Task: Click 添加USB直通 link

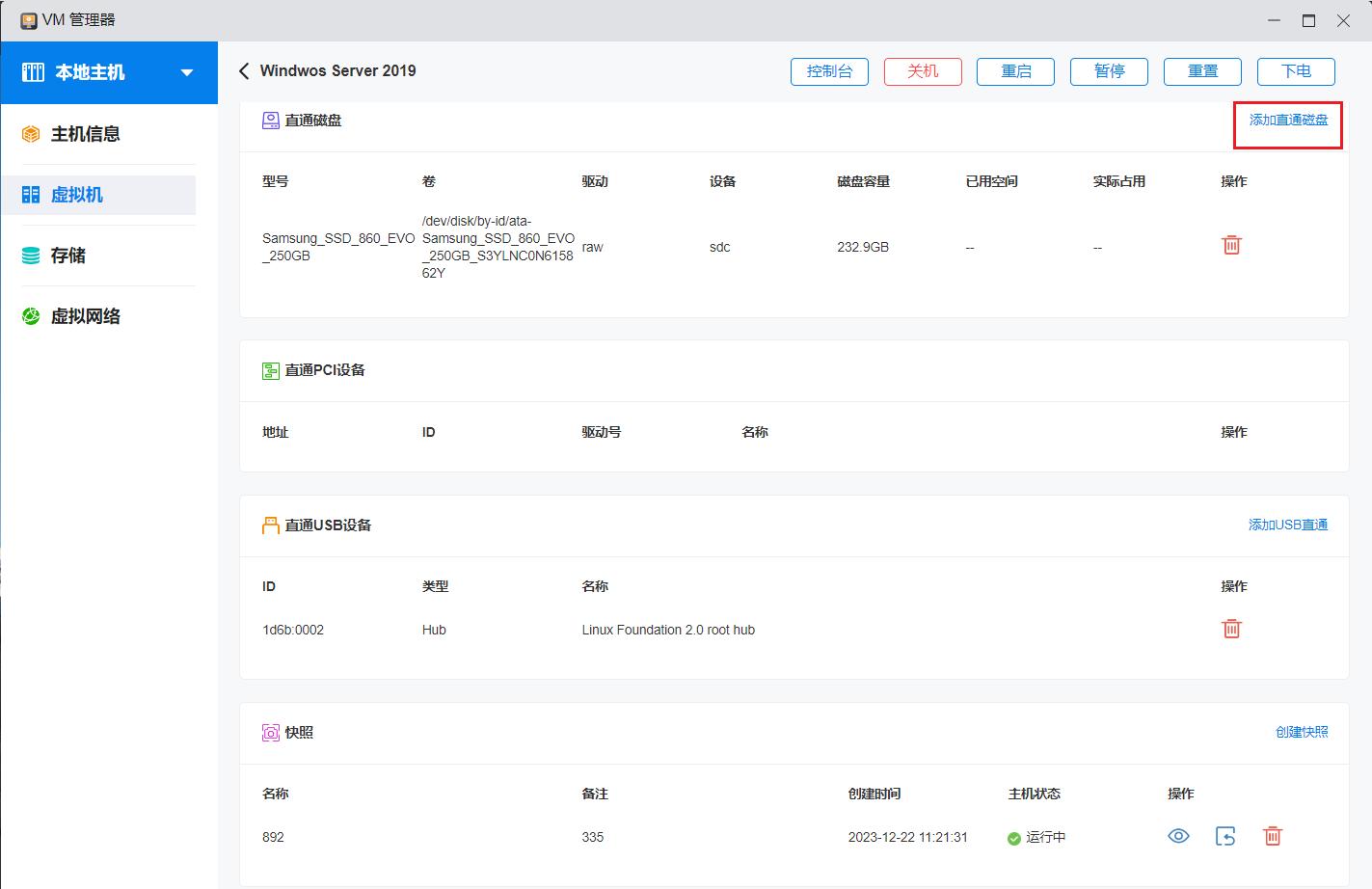Action: [1288, 525]
